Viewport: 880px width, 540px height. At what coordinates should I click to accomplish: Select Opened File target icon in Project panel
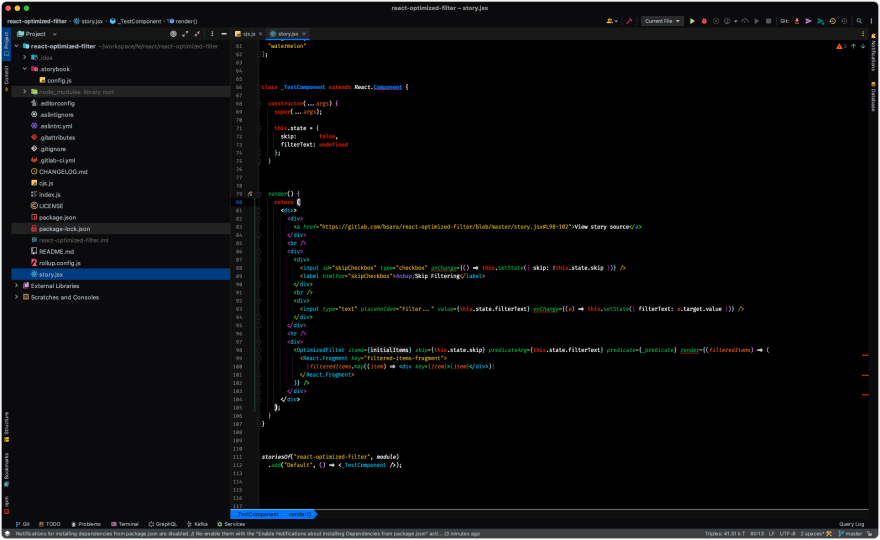click(x=173, y=34)
